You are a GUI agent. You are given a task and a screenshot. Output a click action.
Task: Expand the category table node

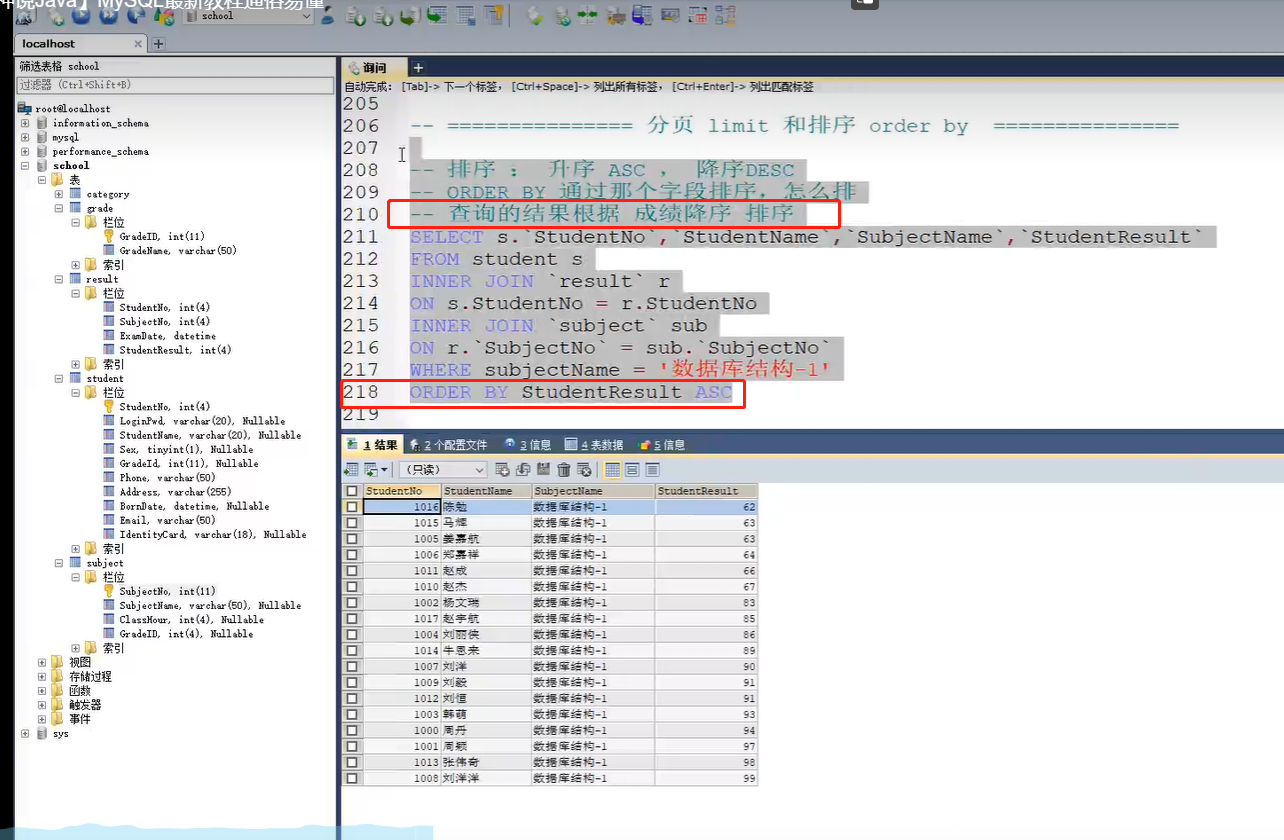click(59, 194)
